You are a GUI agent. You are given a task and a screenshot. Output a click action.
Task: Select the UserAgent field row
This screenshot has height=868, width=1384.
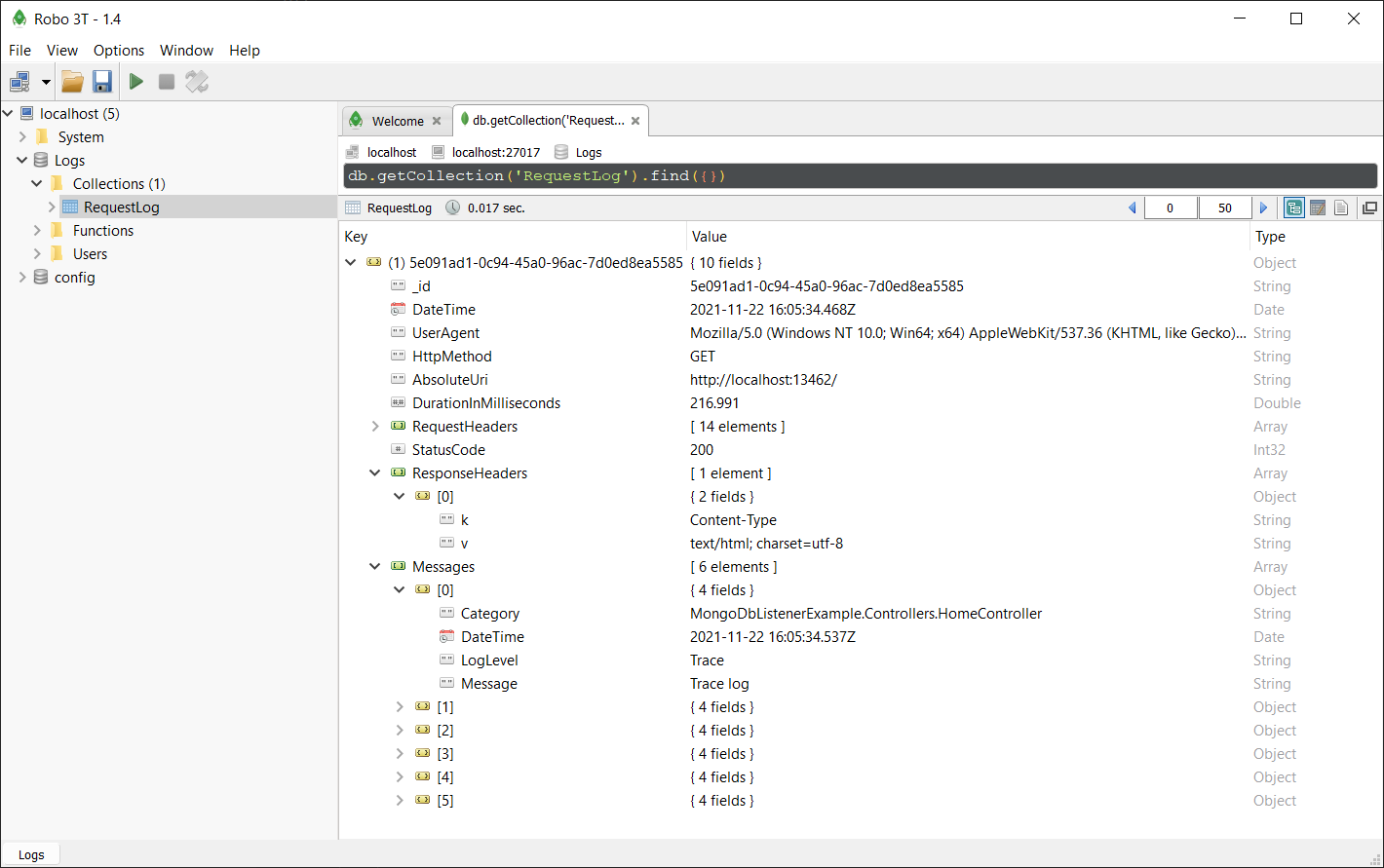[x=861, y=333]
